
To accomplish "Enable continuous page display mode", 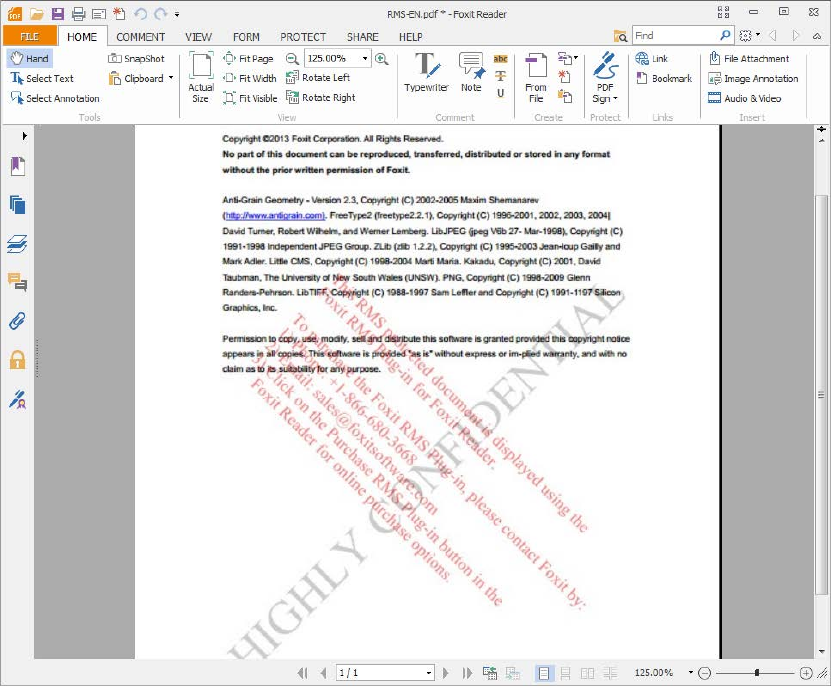I will 565,673.
